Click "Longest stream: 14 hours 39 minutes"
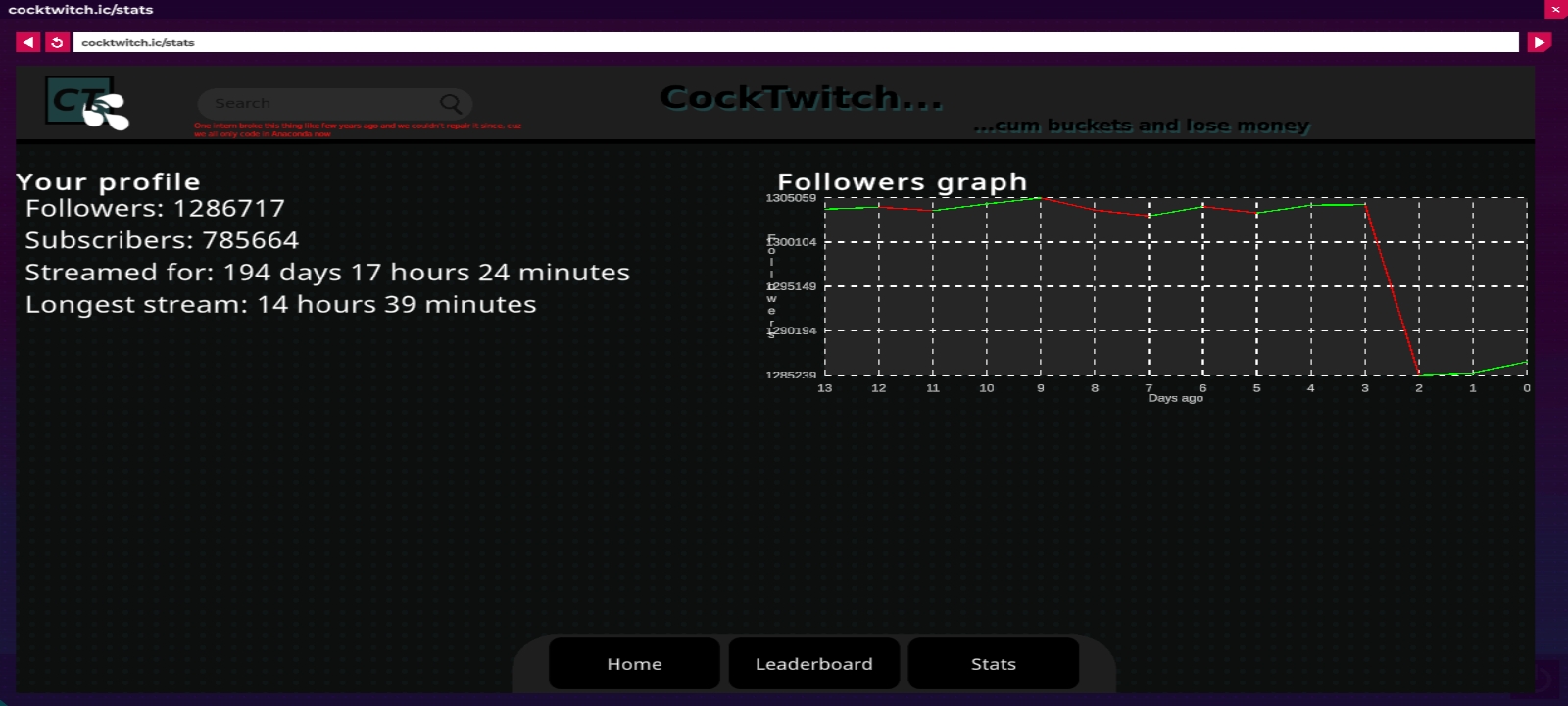The image size is (1568, 706). point(281,305)
